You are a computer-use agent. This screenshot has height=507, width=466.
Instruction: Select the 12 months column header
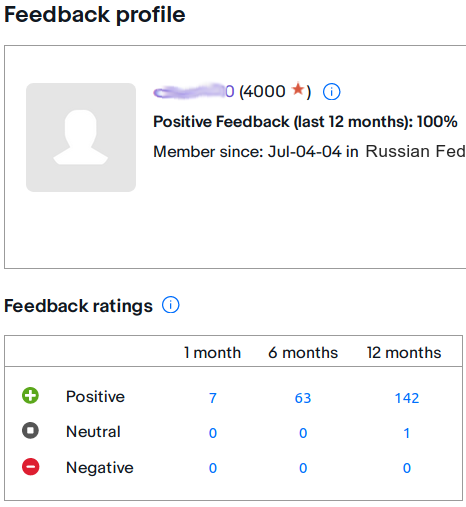click(x=404, y=353)
